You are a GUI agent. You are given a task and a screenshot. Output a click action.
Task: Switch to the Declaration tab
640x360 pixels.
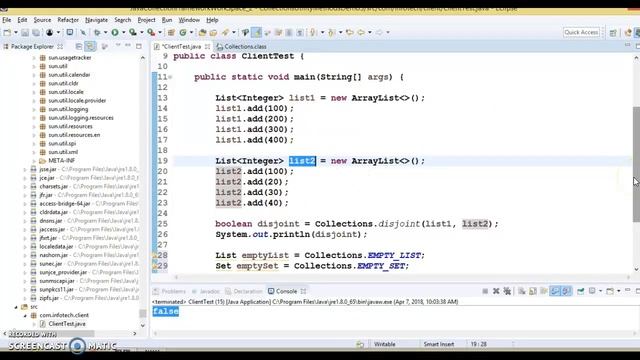coord(244,291)
